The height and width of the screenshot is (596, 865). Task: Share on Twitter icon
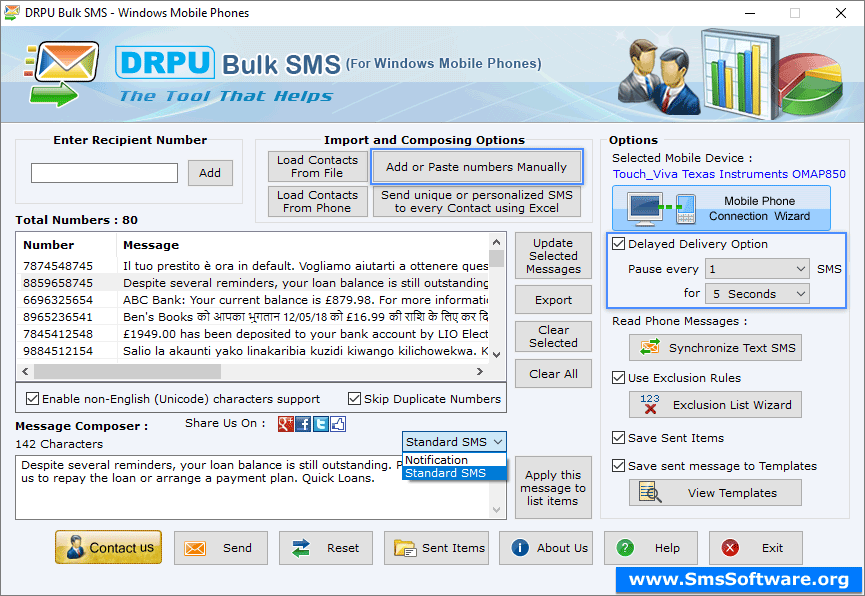pos(321,424)
